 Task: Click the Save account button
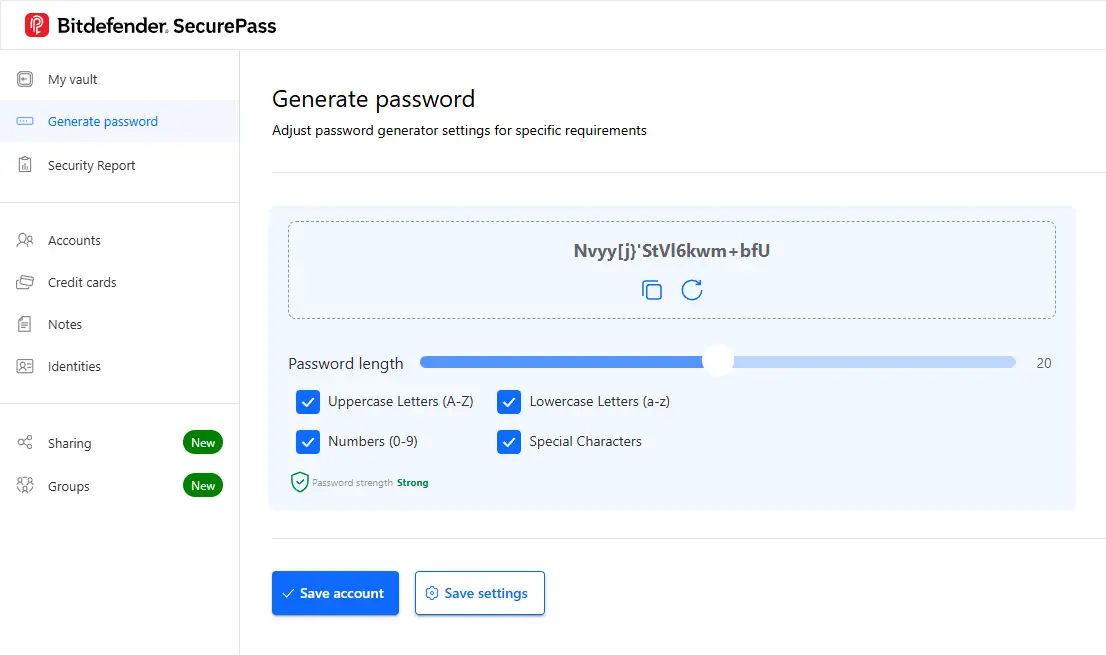coord(335,593)
